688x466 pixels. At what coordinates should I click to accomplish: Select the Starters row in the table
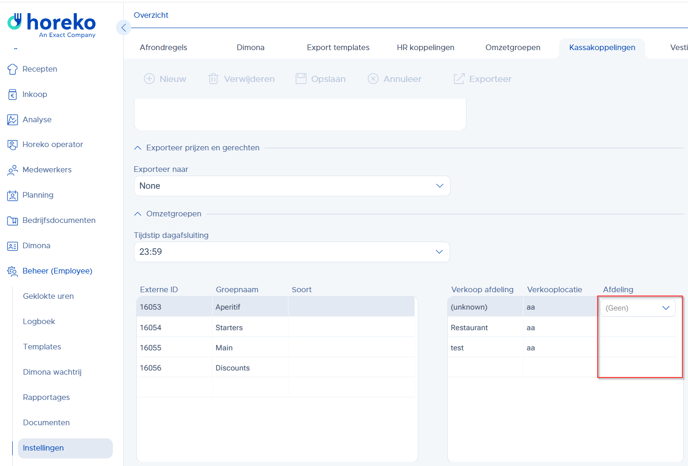click(275, 328)
